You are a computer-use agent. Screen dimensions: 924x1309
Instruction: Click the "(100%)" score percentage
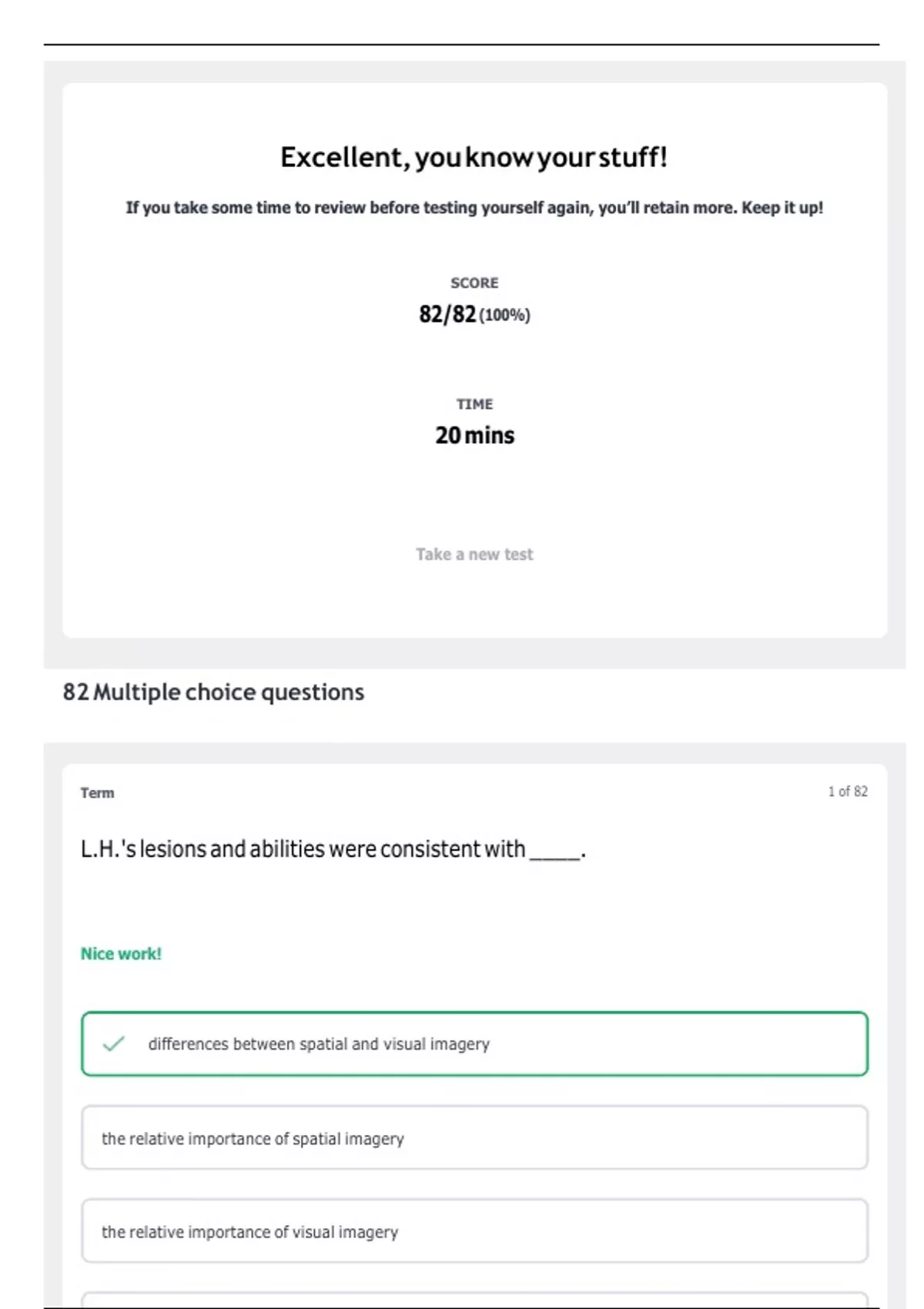tap(505, 315)
